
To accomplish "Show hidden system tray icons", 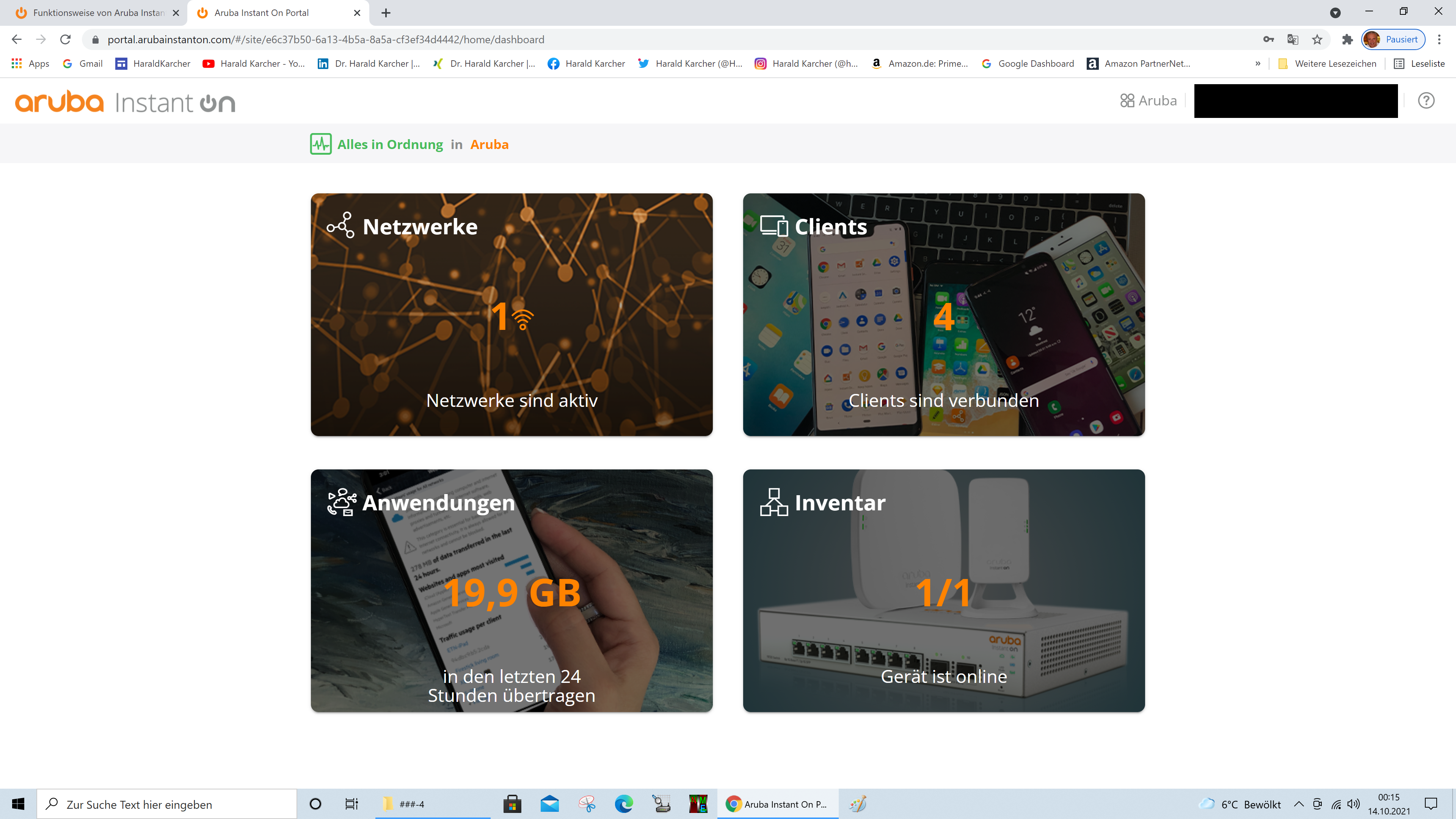I will [1299, 804].
